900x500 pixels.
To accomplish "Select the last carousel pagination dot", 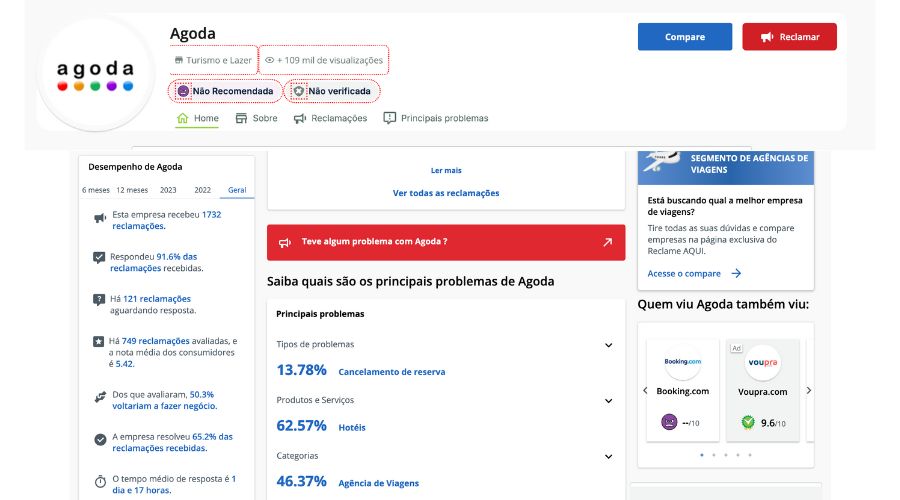I will [750, 455].
